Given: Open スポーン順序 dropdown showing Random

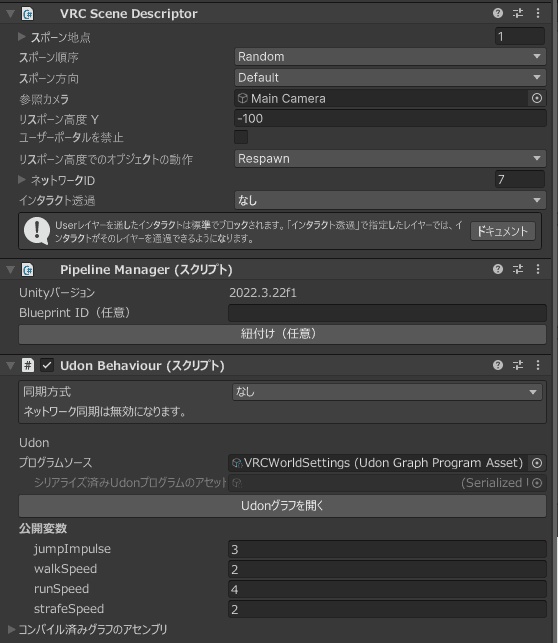Looking at the screenshot, I should 390,57.
